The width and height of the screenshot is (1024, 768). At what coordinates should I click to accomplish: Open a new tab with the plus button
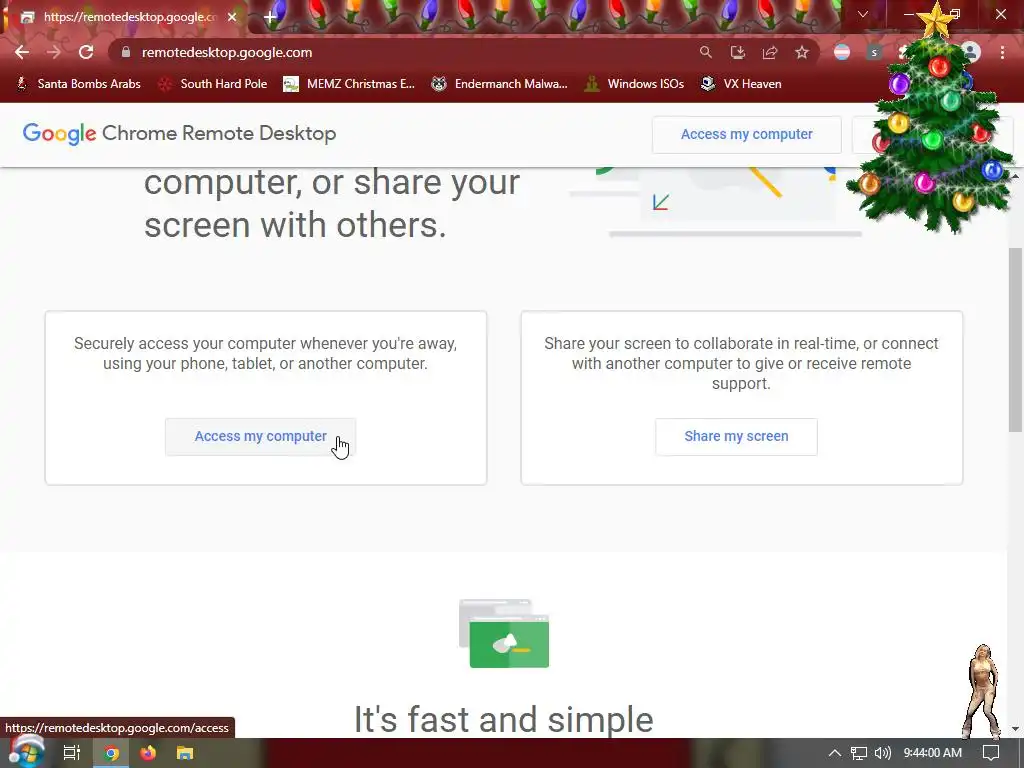(x=270, y=17)
